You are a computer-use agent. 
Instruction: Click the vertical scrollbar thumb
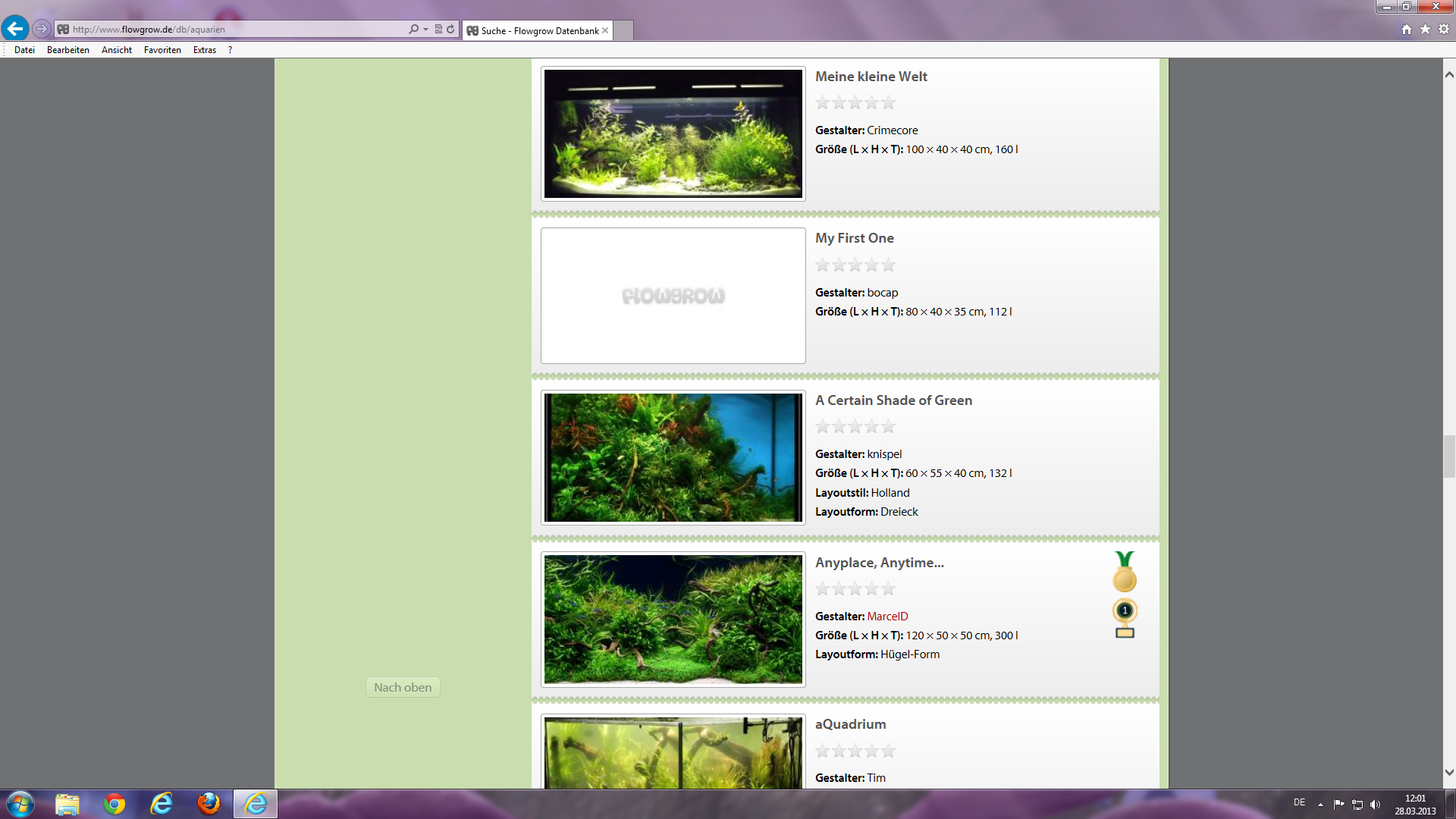(x=1449, y=457)
